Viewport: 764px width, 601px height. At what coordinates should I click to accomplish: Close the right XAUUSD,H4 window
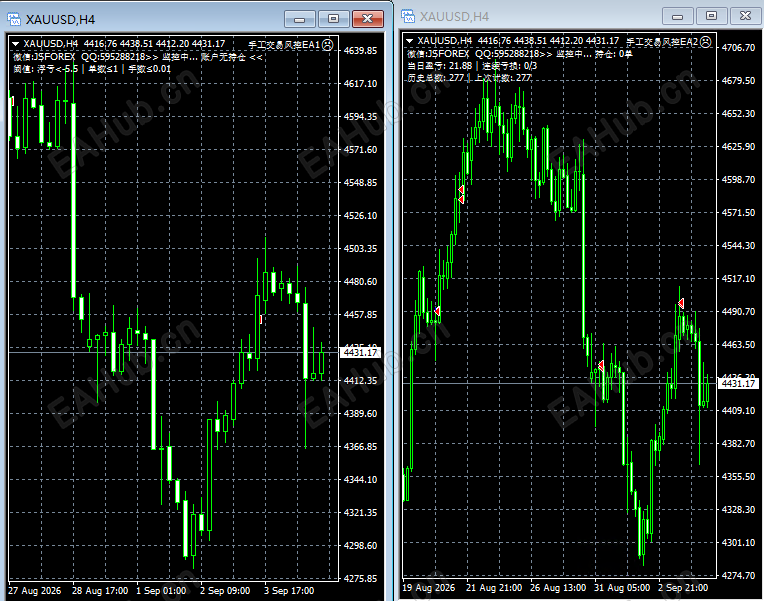745,16
